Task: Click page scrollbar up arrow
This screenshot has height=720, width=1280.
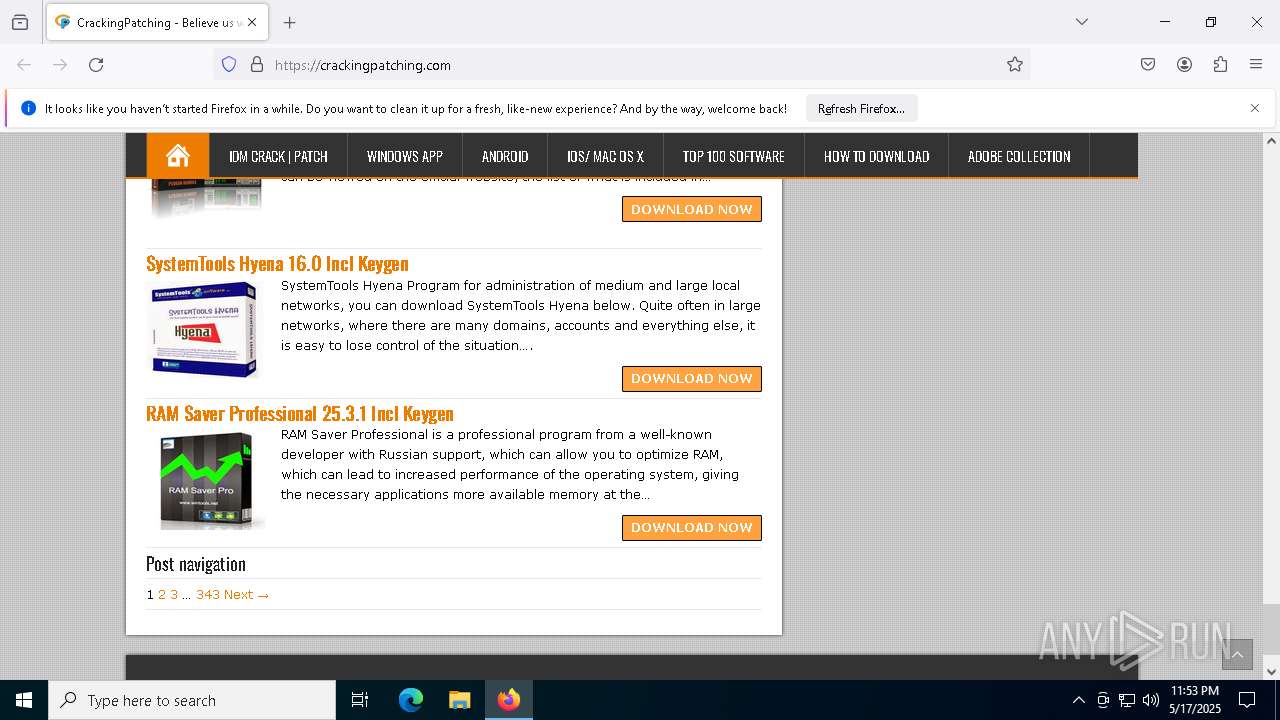Action: click(1271, 141)
